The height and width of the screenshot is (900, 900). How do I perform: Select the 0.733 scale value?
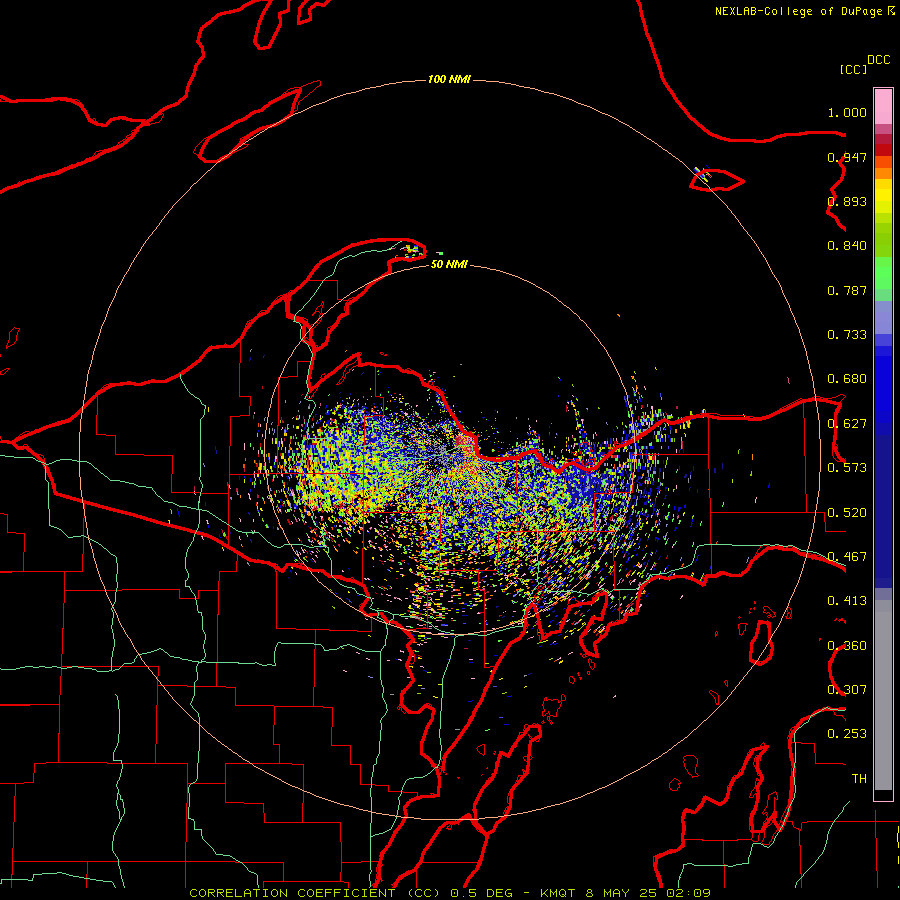click(x=847, y=335)
